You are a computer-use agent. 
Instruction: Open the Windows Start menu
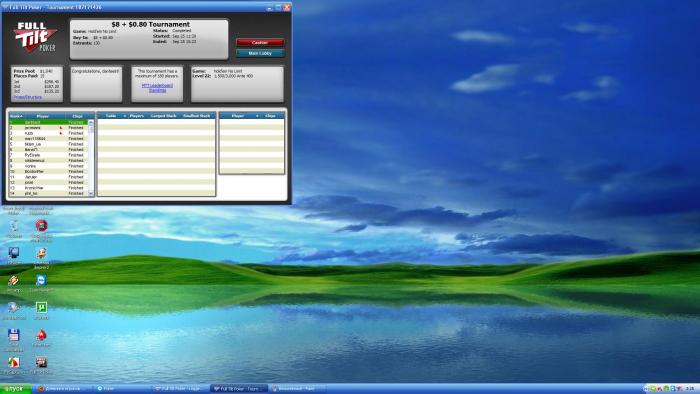(16, 389)
